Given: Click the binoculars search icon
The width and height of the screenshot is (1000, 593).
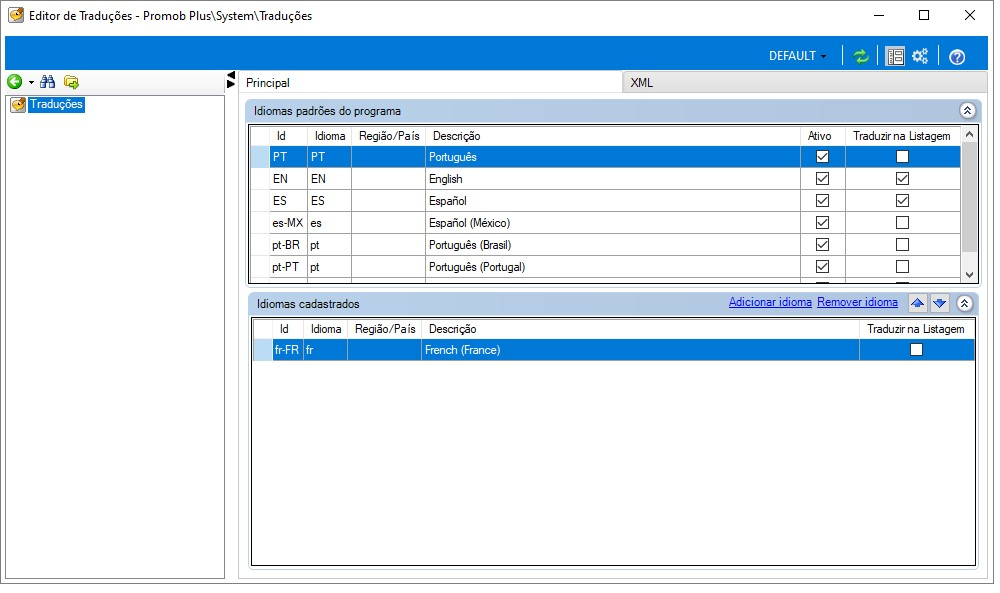Looking at the screenshot, I should 48,82.
